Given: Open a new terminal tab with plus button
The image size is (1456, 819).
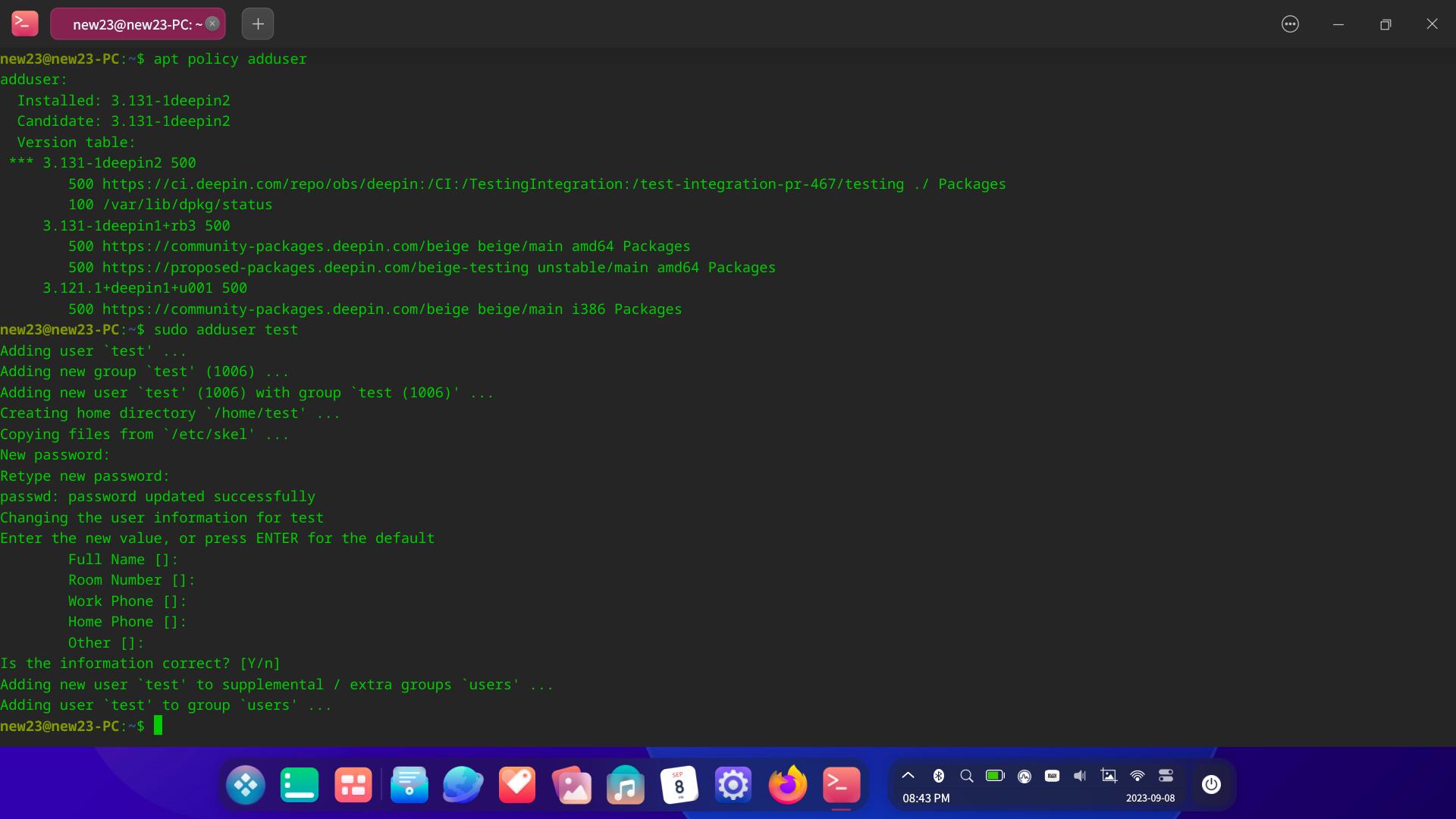Looking at the screenshot, I should coord(257,24).
